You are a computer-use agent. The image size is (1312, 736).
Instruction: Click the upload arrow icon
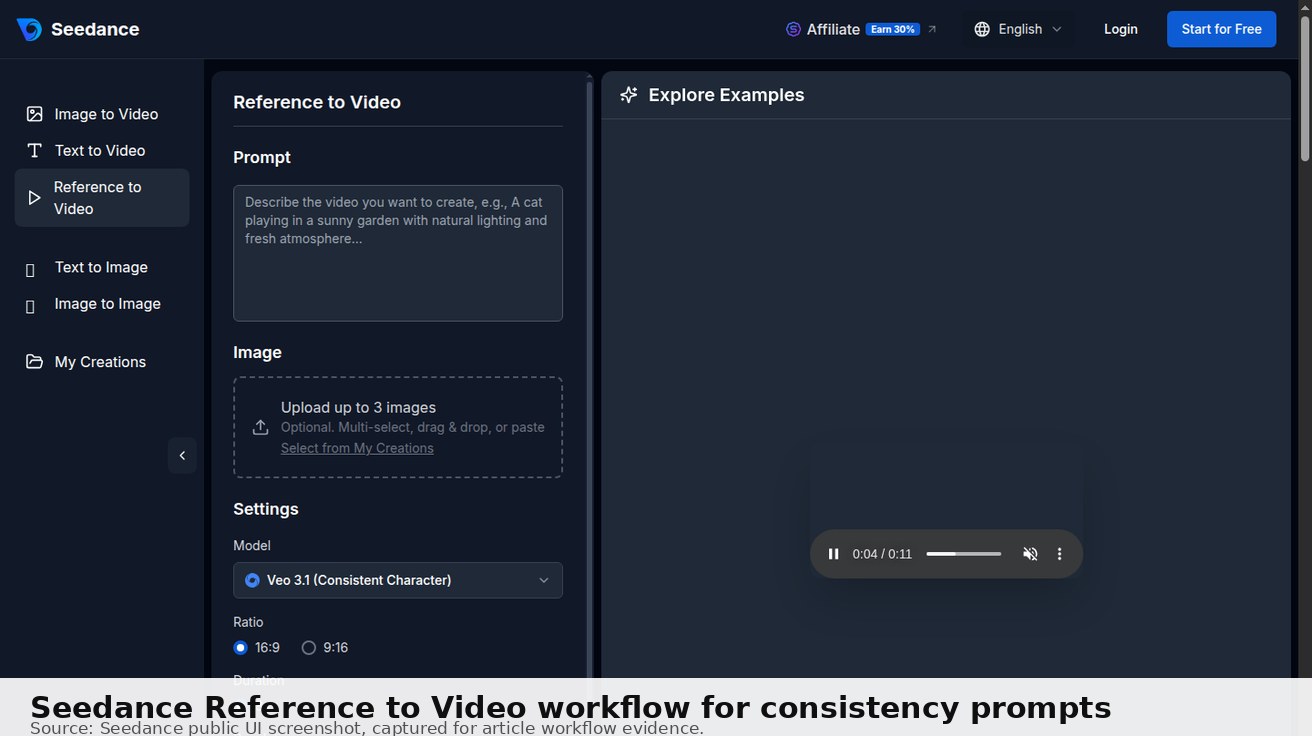tap(260, 427)
